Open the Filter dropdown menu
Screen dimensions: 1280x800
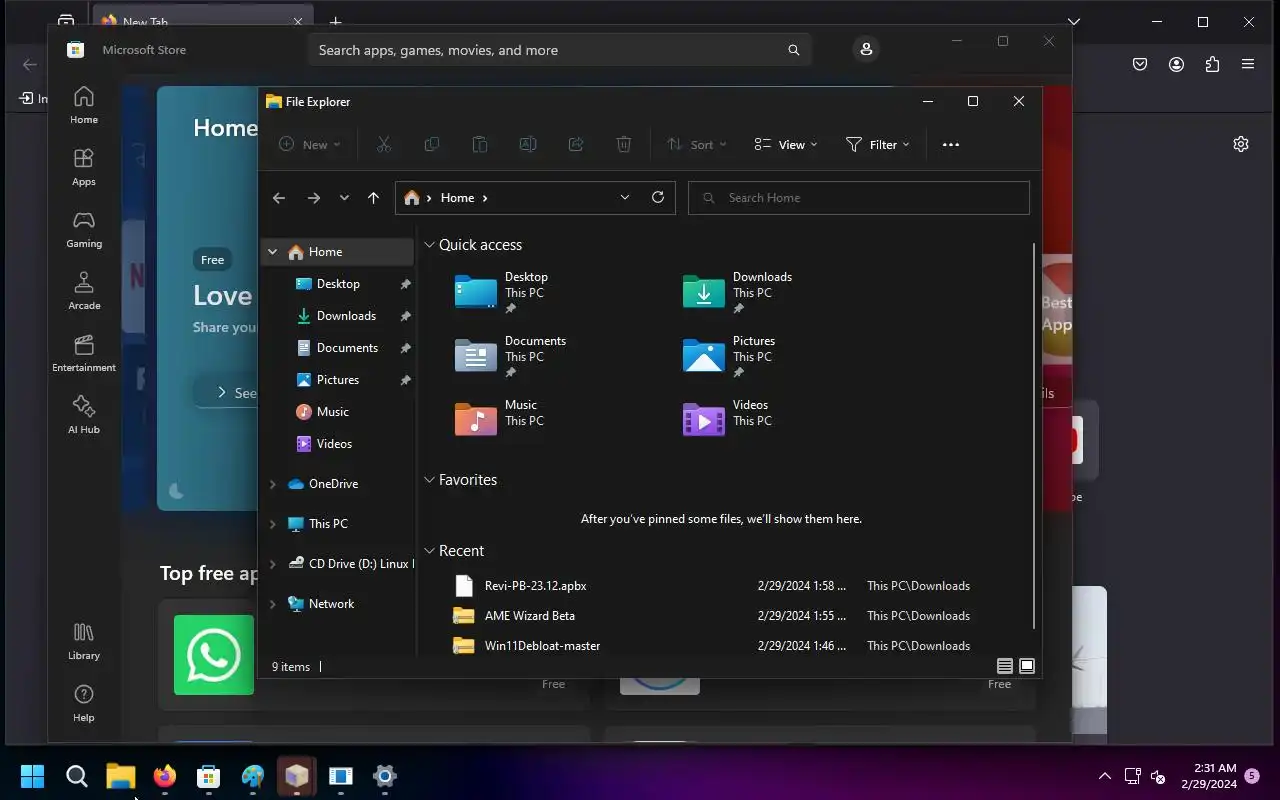pyautogui.click(x=878, y=144)
